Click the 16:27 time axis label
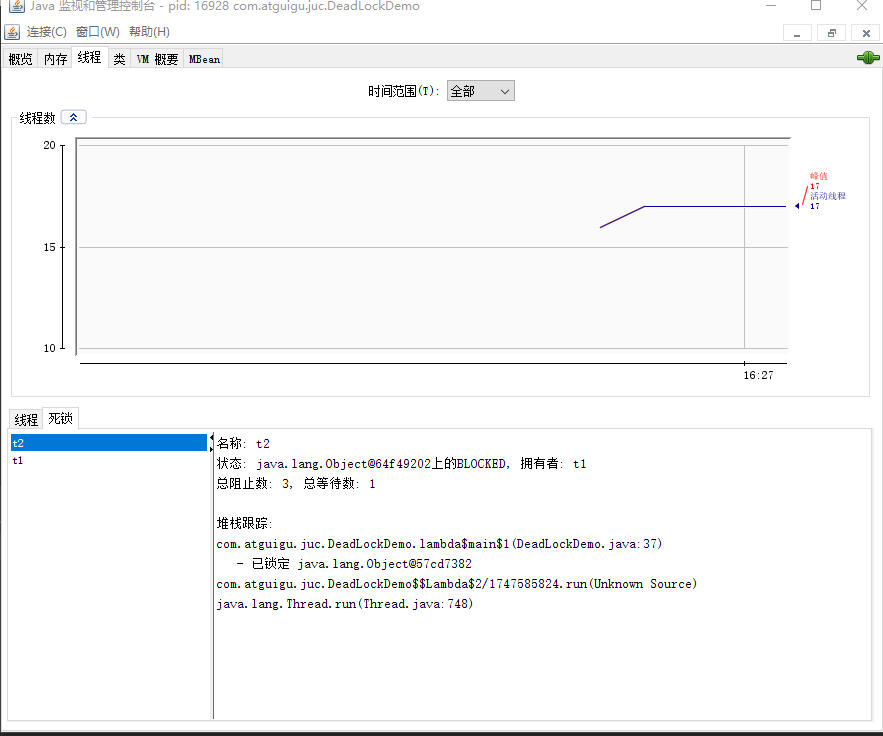Image resolution: width=883 pixels, height=736 pixels. point(758,375)
